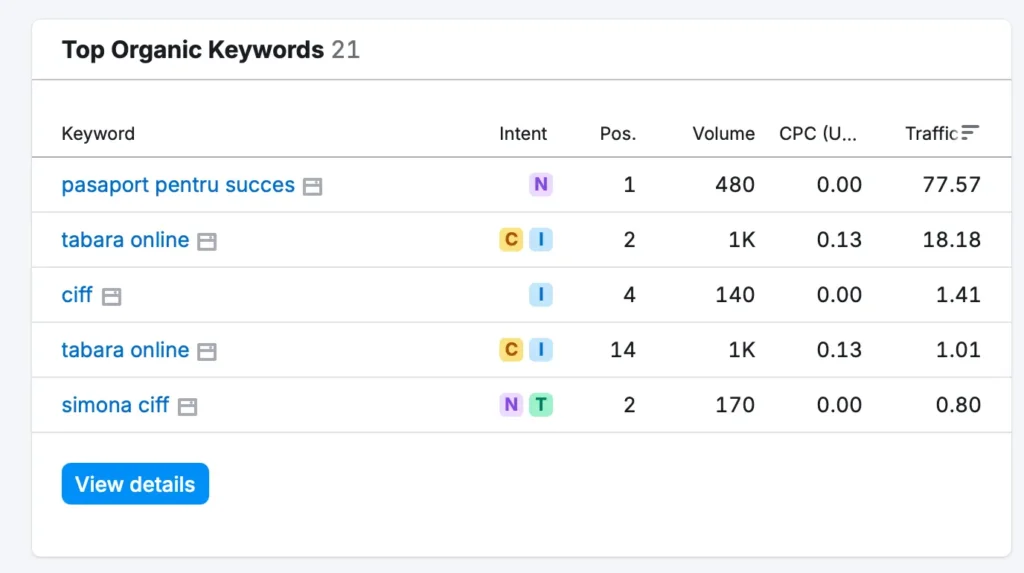Click the Intent column header

[x=523, y=134]
